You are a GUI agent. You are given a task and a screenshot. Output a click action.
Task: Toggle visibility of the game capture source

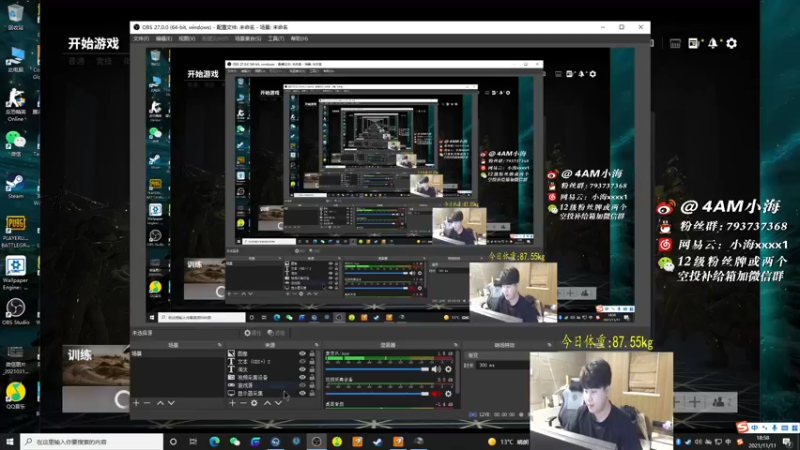[x=303, y=385]
